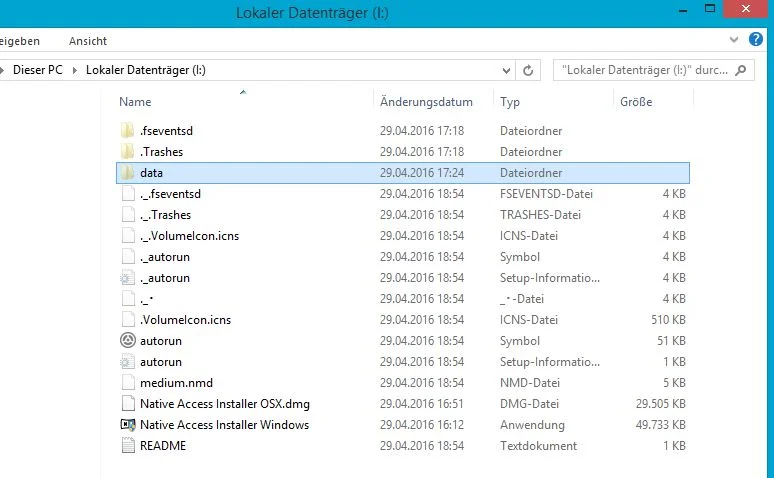Click the medium.nmd file icon

click(x=128, y=383)
